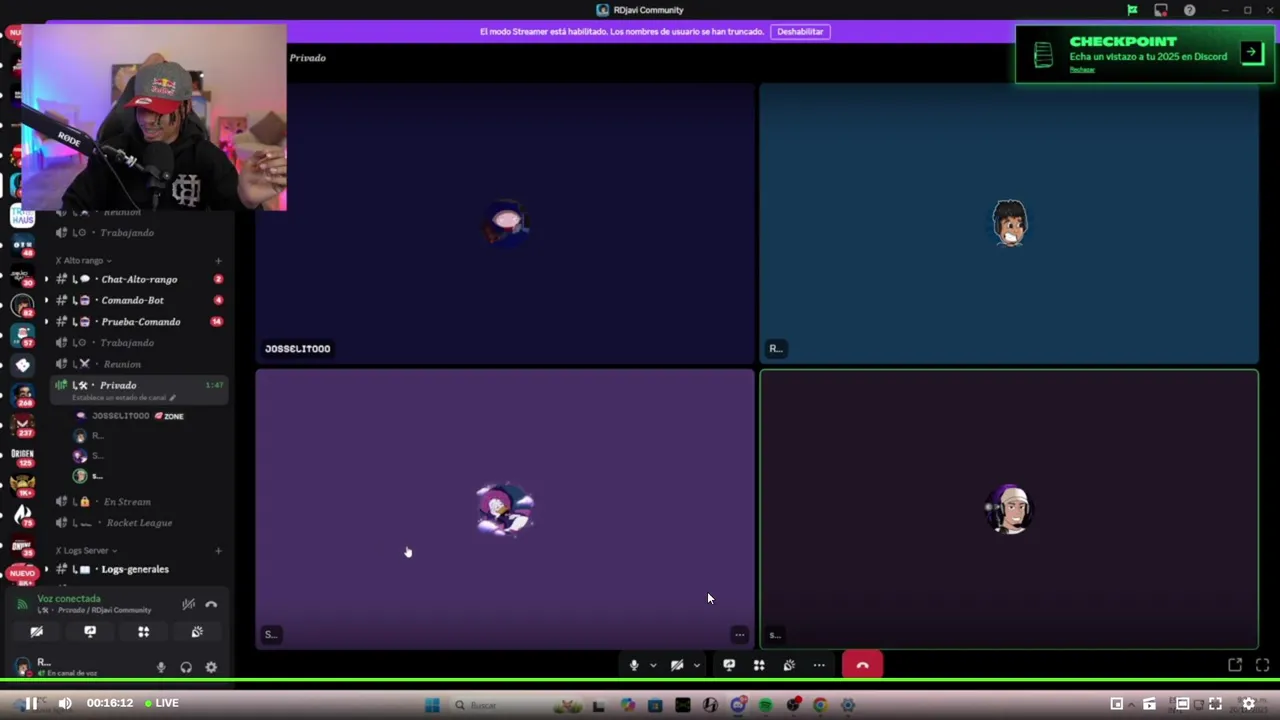Mute the stream volume speaker
1280x720 pixels.
[65, 703]
